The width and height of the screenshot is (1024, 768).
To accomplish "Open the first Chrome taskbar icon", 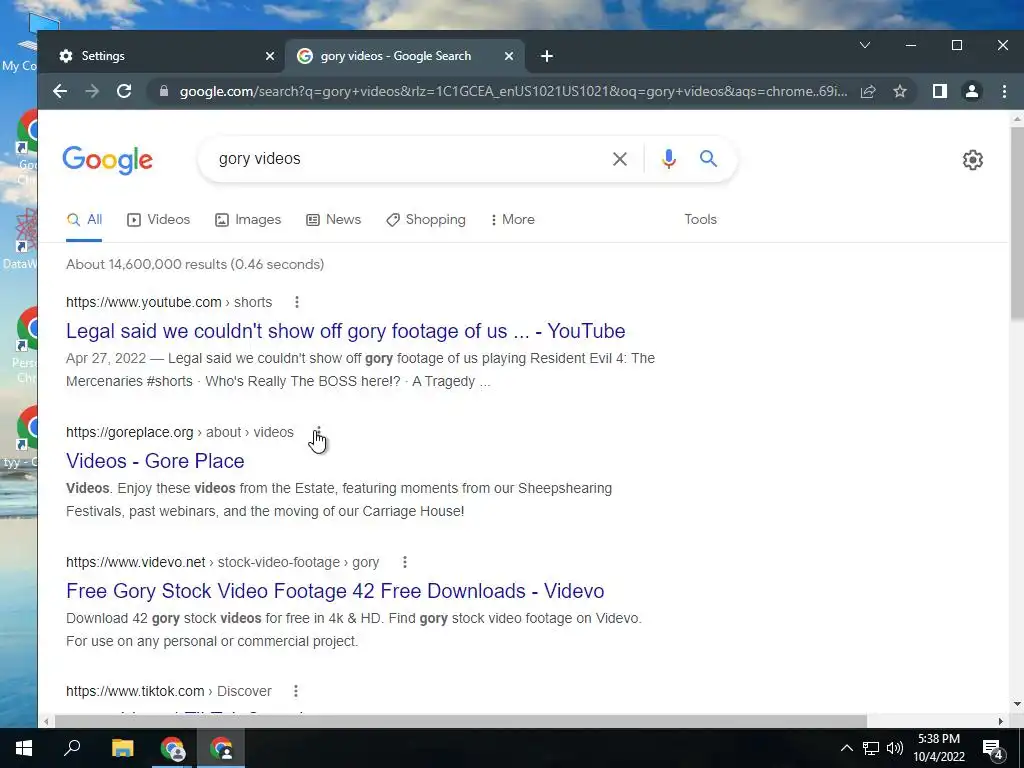I will click(x=172, y=748).
